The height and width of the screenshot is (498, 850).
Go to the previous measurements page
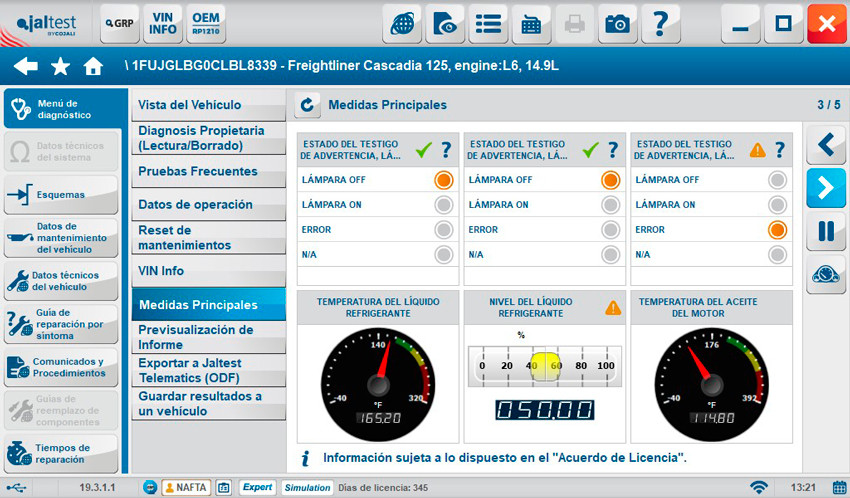826,145
